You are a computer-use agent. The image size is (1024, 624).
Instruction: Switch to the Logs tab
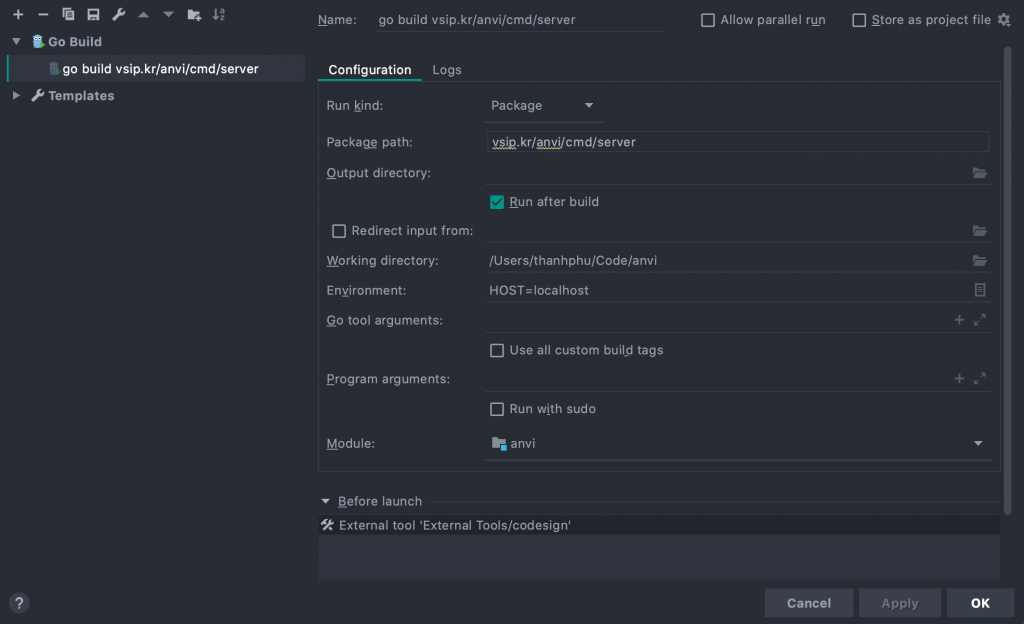click(446, 70)
